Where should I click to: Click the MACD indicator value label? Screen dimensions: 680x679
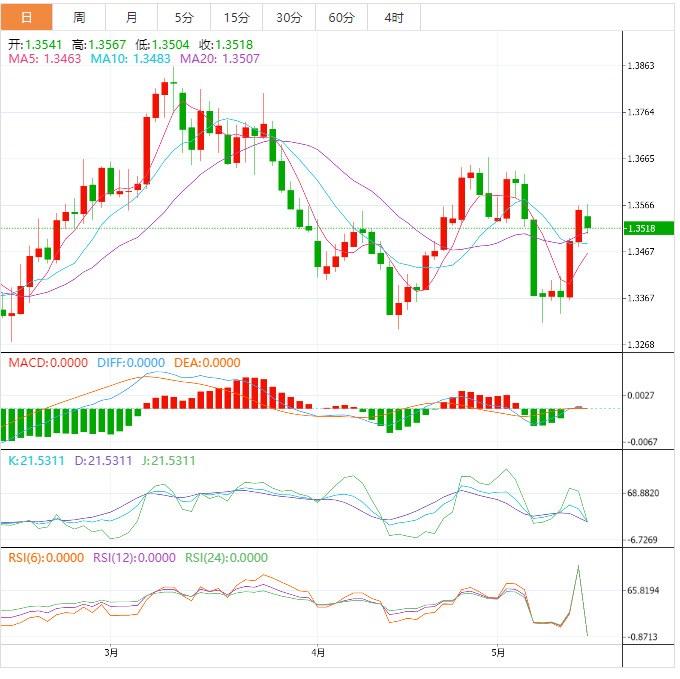tap(48, 362)
